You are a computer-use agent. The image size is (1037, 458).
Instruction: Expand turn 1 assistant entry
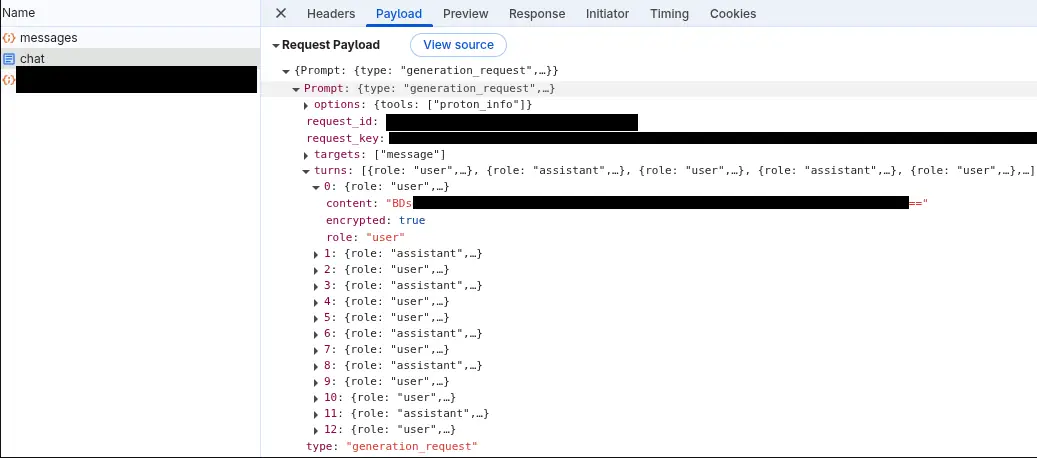point(316,254)
